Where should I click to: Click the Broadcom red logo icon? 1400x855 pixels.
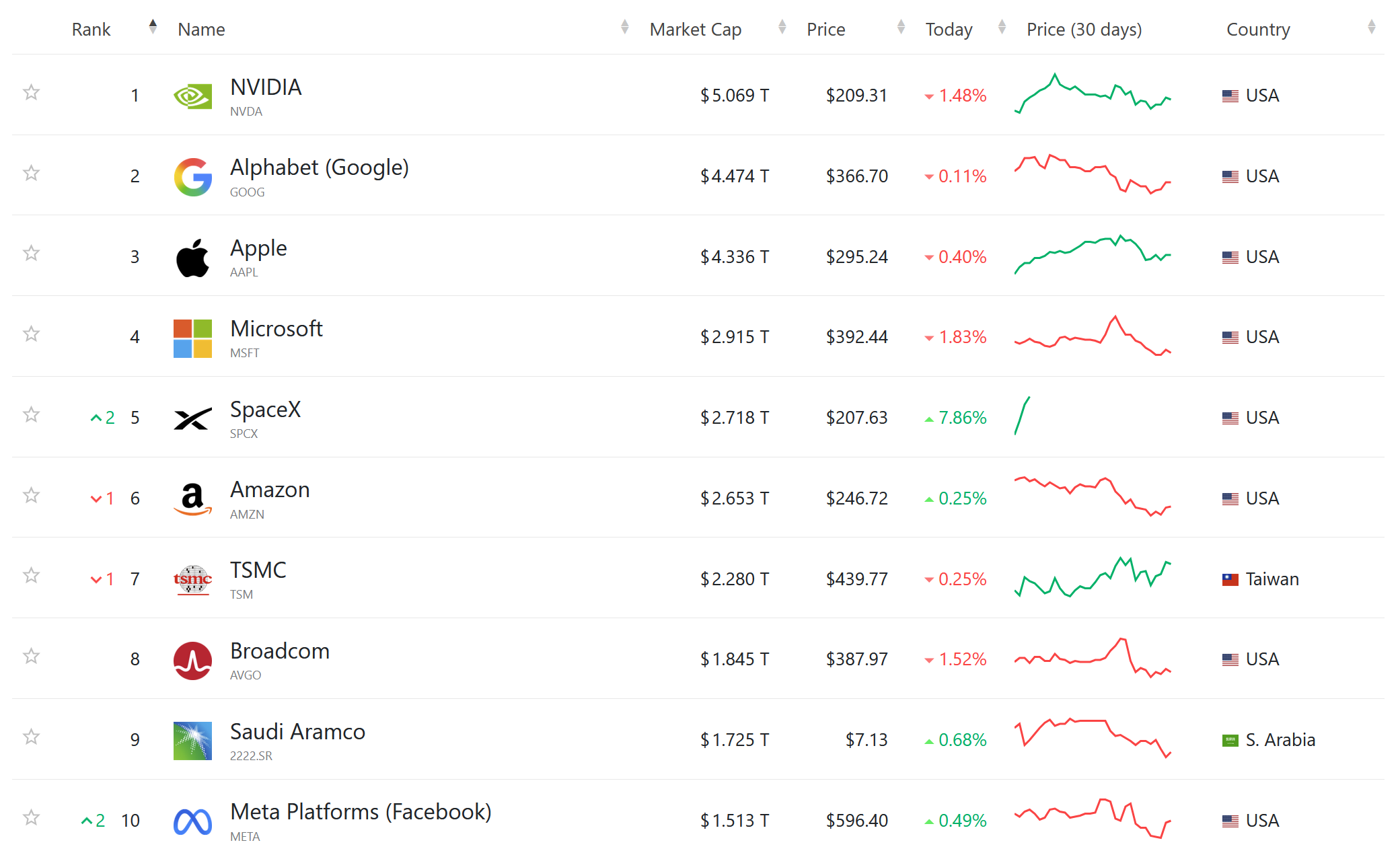(192, 661)
